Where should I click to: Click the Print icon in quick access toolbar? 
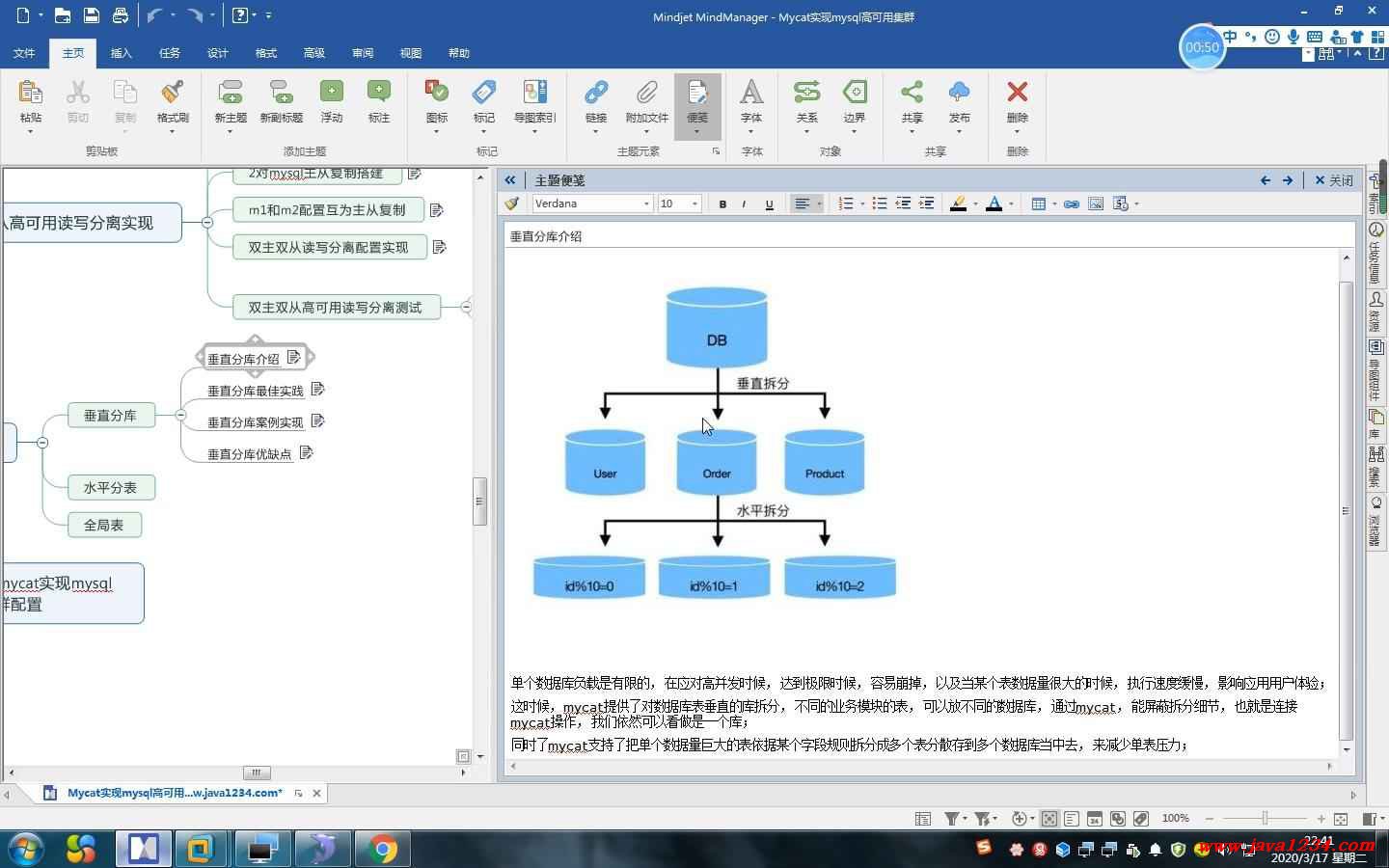click(x=120, y=15)
